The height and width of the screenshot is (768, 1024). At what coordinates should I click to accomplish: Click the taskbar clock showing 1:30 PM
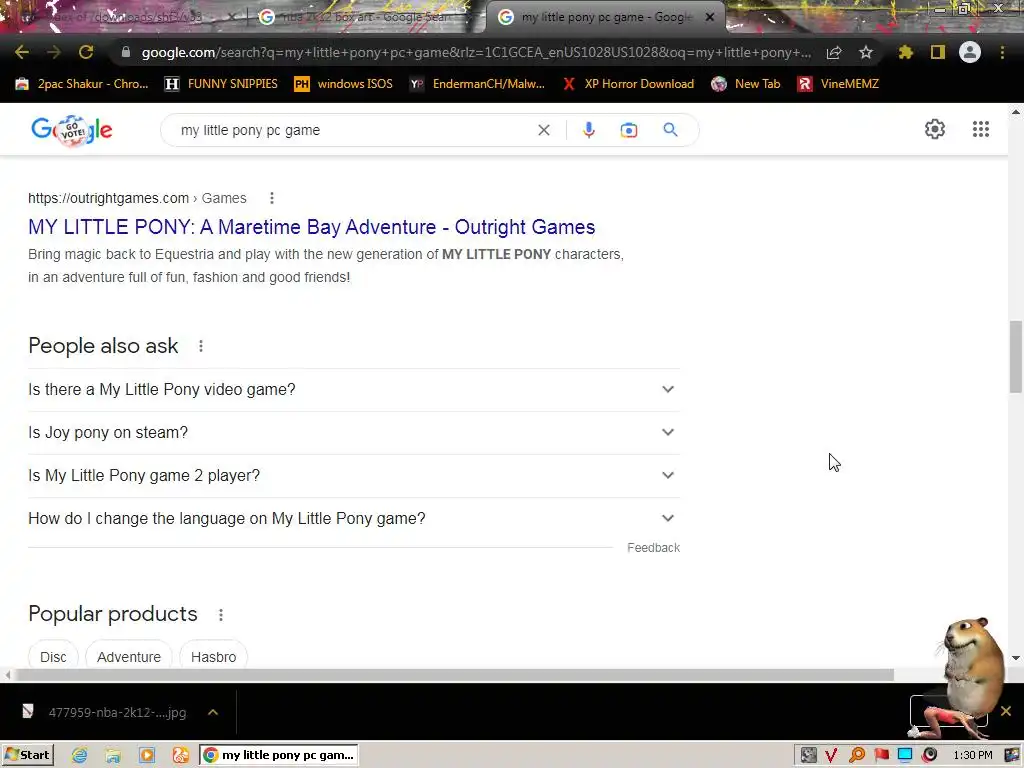pyautogui.click(x=972, y=756)
